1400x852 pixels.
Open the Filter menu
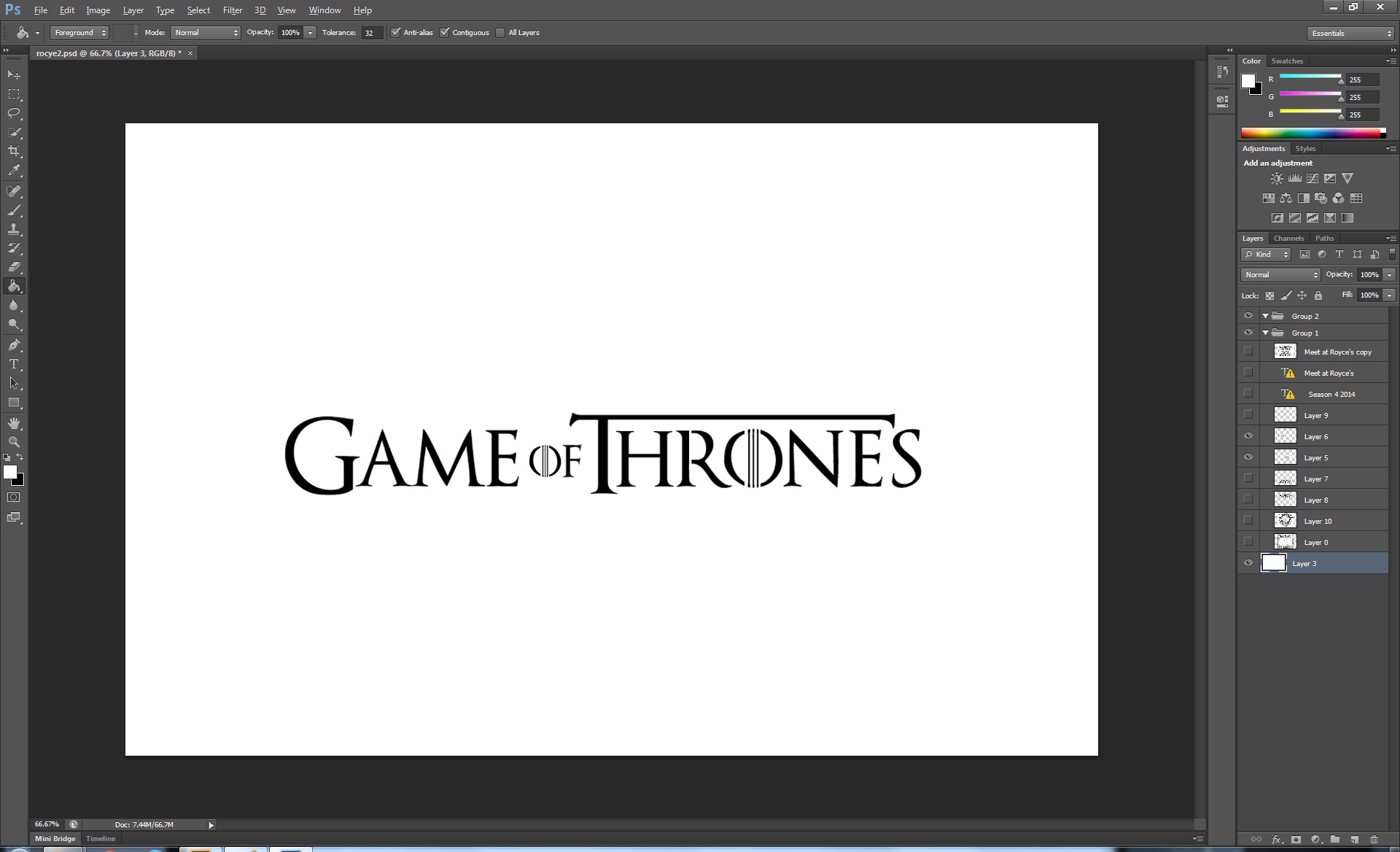(x=233, y=10)
